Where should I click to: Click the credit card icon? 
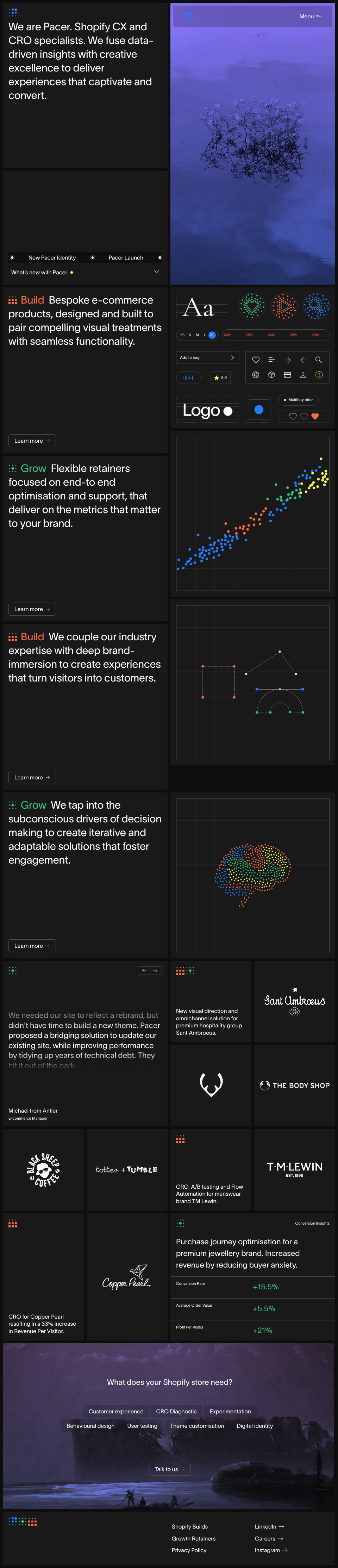coord(287,375)
